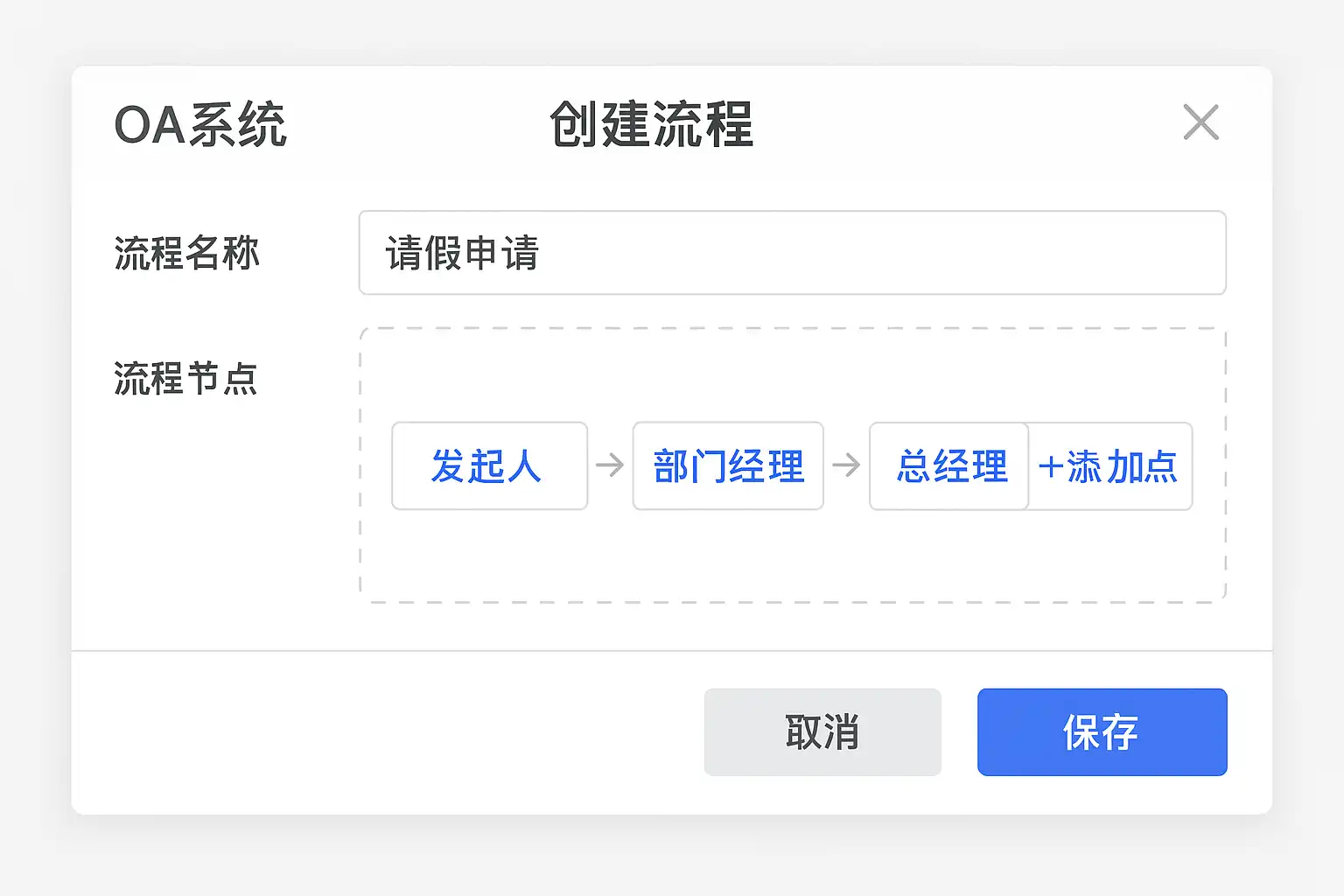1344x896 pixels.
Task: Click the 流程节点 field label
Action: tap(185, 379)
